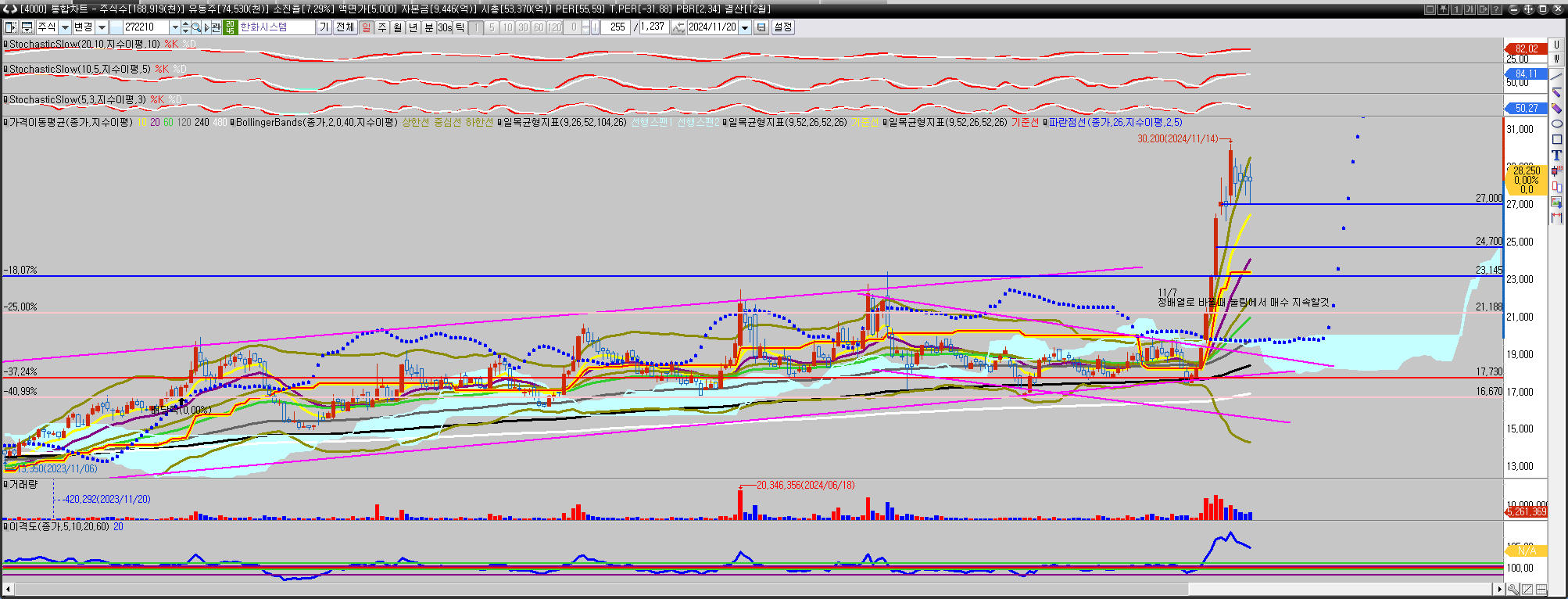Screen dimensions: 1568x599
Task: Click the wrench tool icon at bottom right
Action: click(1513, 590)
